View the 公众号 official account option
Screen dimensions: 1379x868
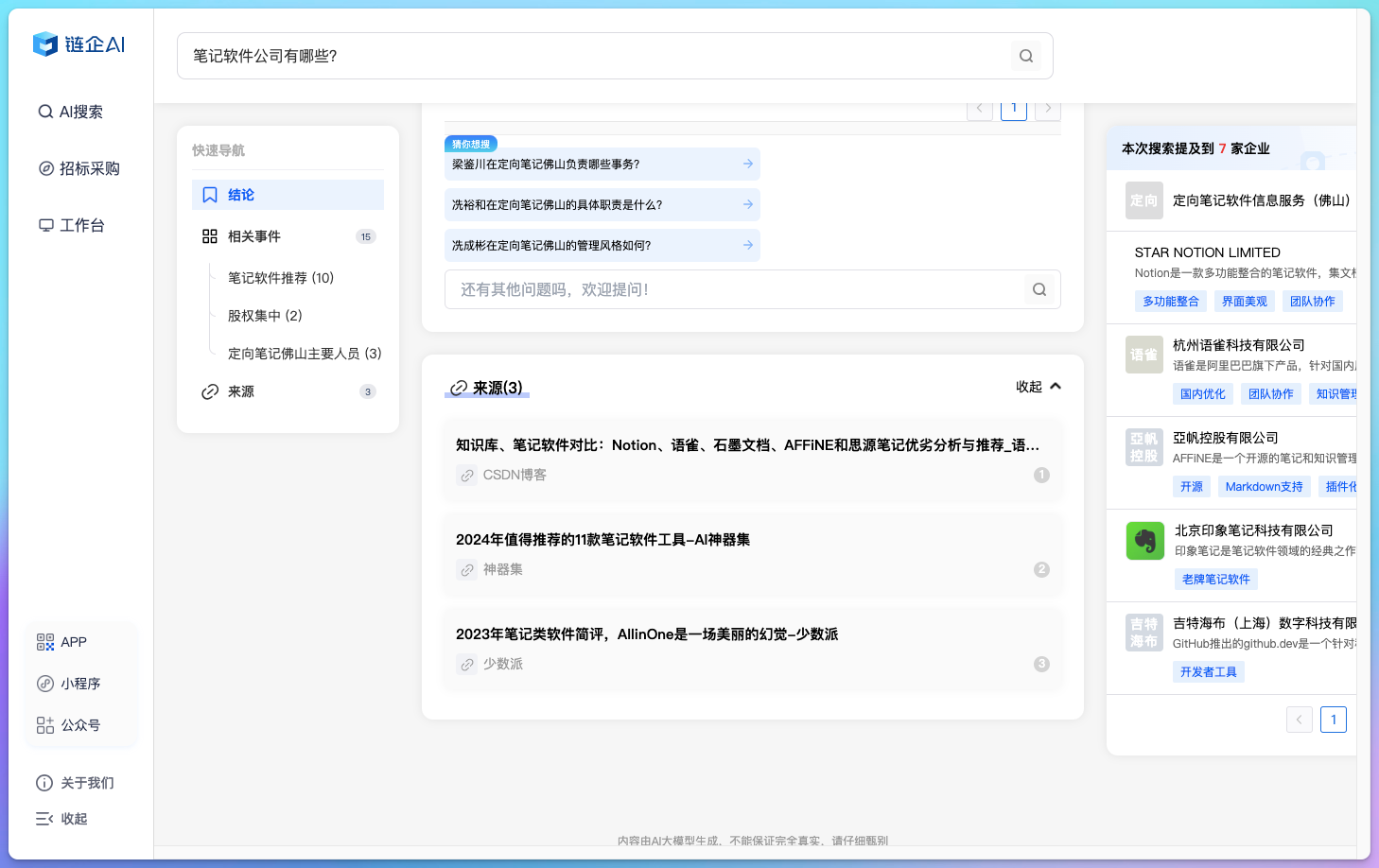pyautogui.click(x=70, y=725)
